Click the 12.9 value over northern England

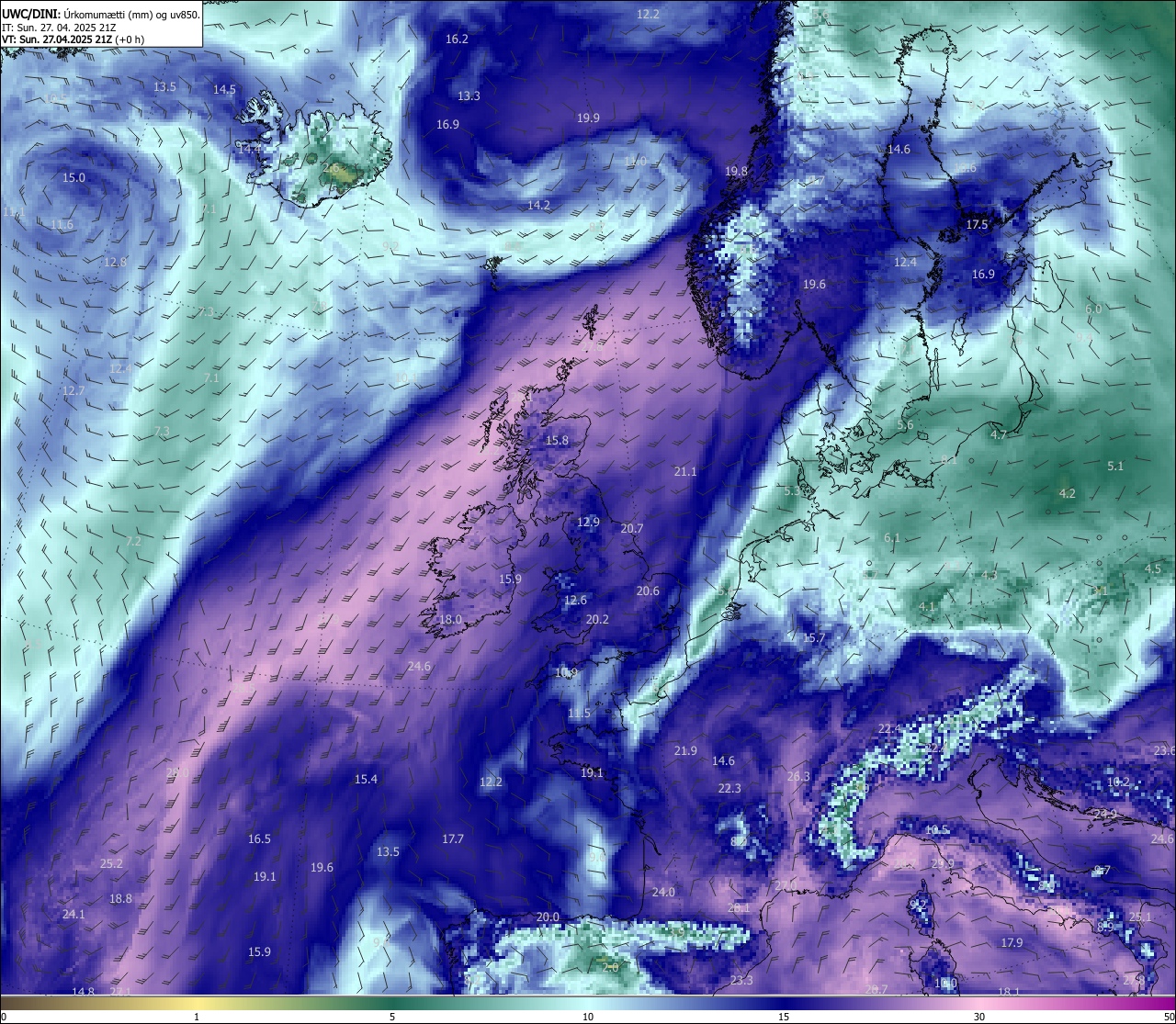[x=588, y=523]
